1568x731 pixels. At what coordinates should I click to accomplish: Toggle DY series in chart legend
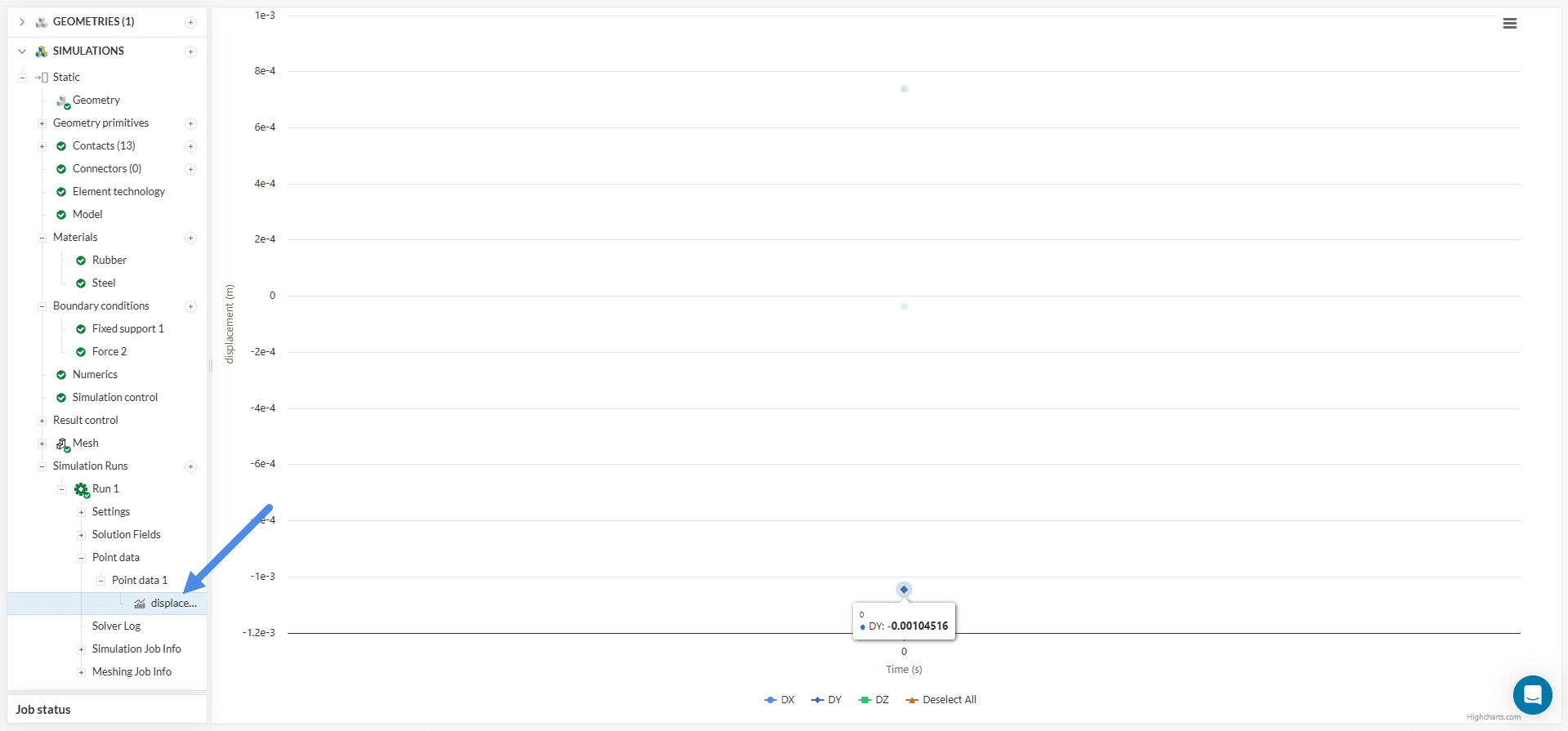(827, 700)
